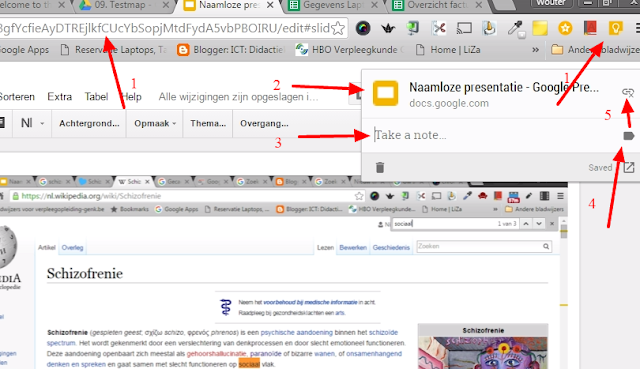Click the label tag icon in Keep popup
The width and height of the screenshot is (640, 369).
(x=629, y=136)
